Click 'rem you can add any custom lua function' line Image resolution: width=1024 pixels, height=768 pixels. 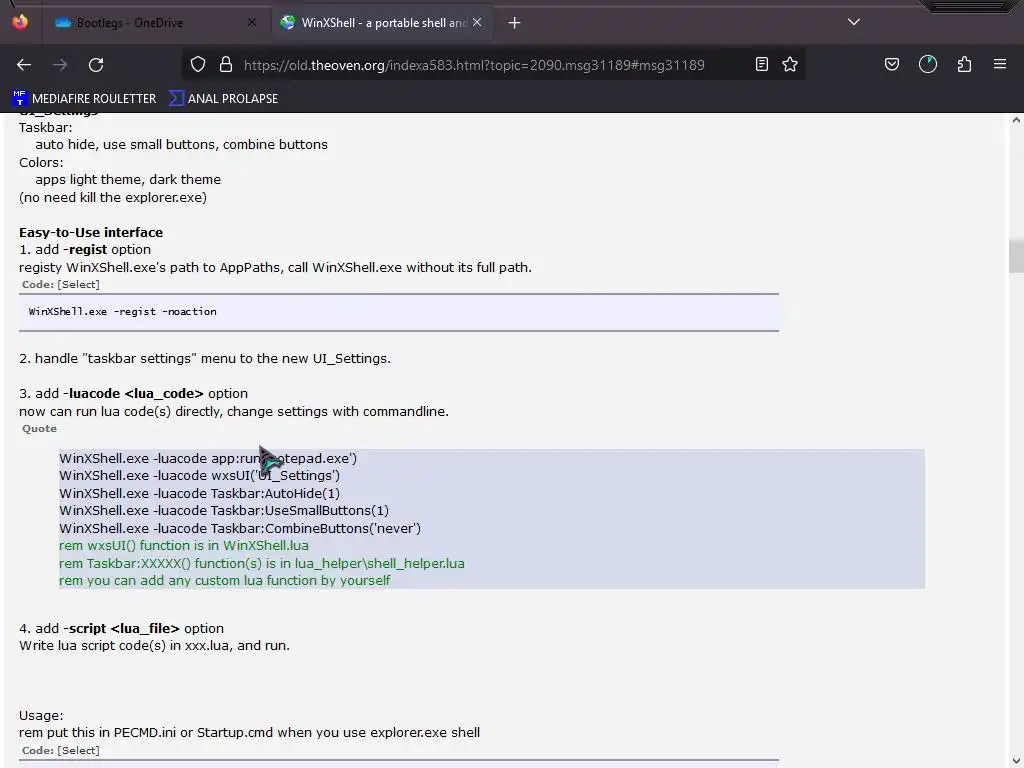(x=225, y=581)
